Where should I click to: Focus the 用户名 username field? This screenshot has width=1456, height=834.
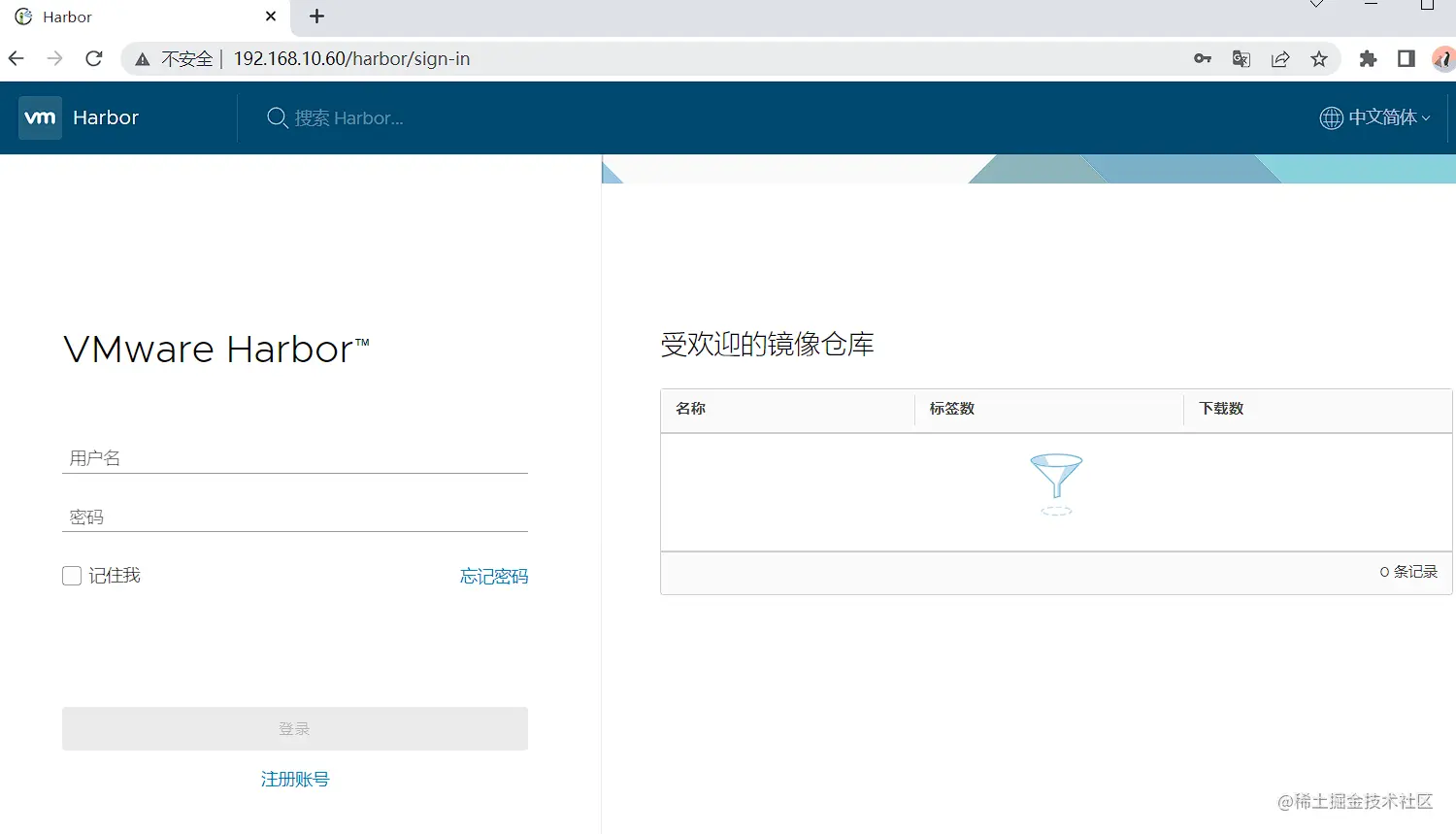pos(295,458)
